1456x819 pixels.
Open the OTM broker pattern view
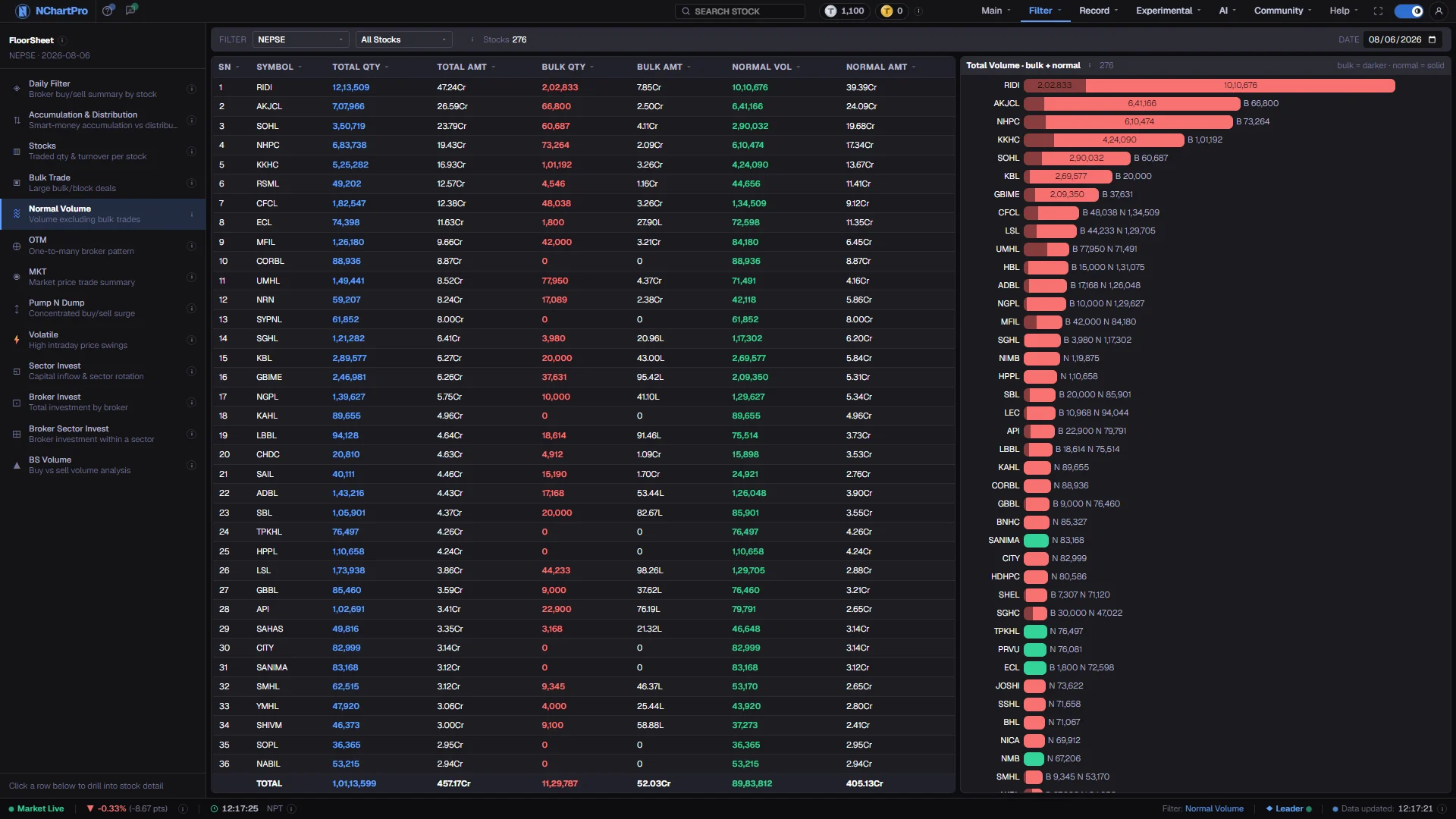(102, 245)
